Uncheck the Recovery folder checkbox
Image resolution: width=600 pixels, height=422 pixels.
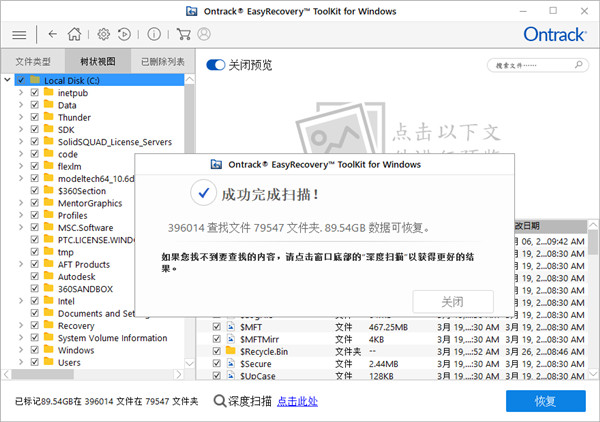34,325
